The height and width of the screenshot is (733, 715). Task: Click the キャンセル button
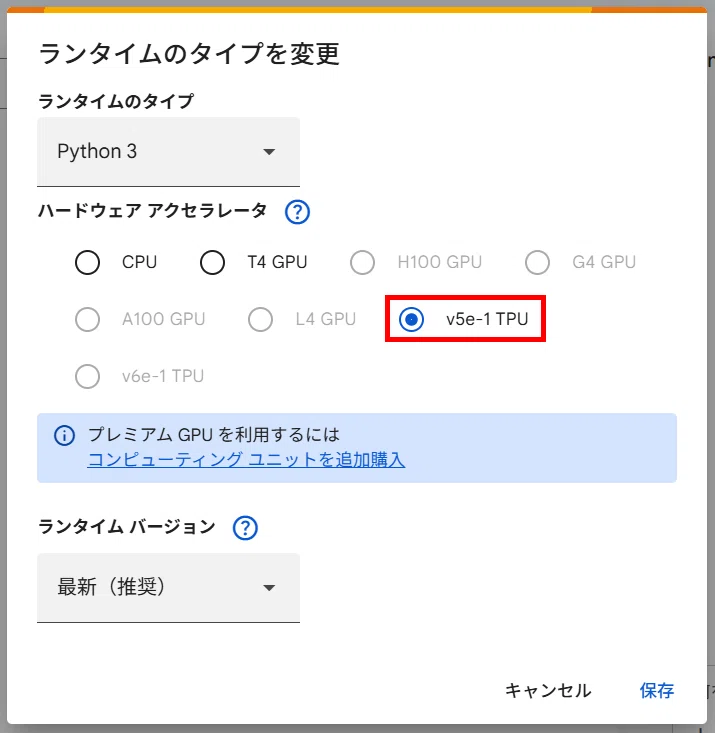(548, 690)
